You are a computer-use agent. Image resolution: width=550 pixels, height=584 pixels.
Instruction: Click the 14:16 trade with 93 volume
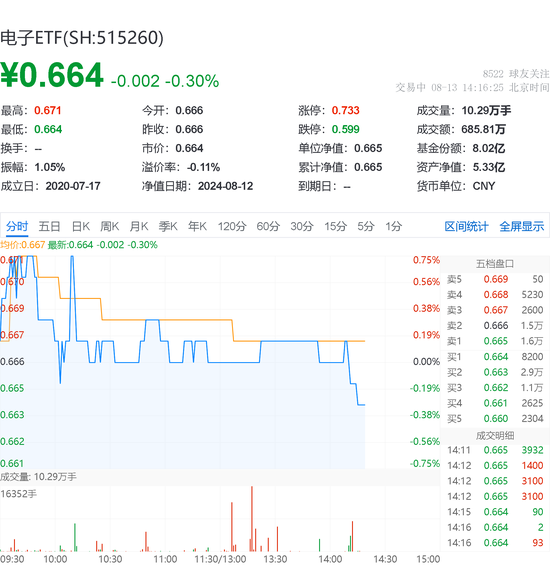[495, 543]
